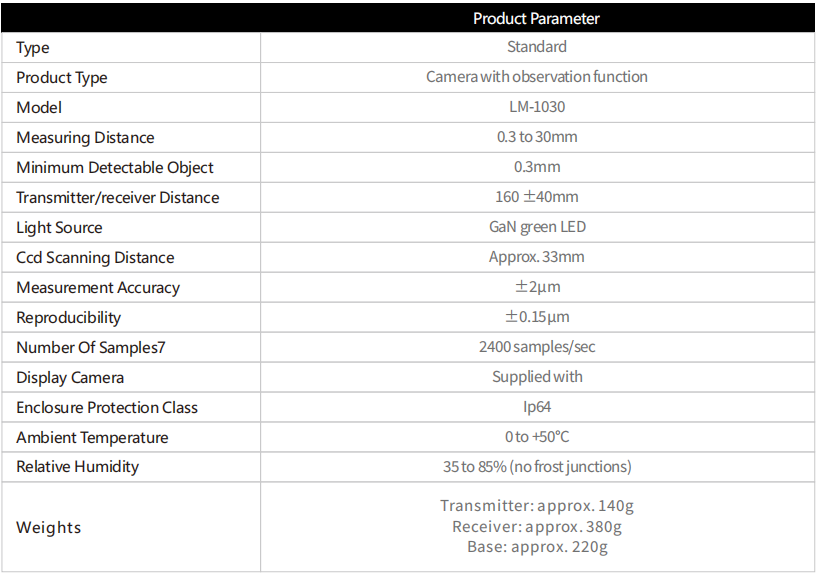
Task: Select the Ambient Temperature label
Action: click(x=92, y=438)
